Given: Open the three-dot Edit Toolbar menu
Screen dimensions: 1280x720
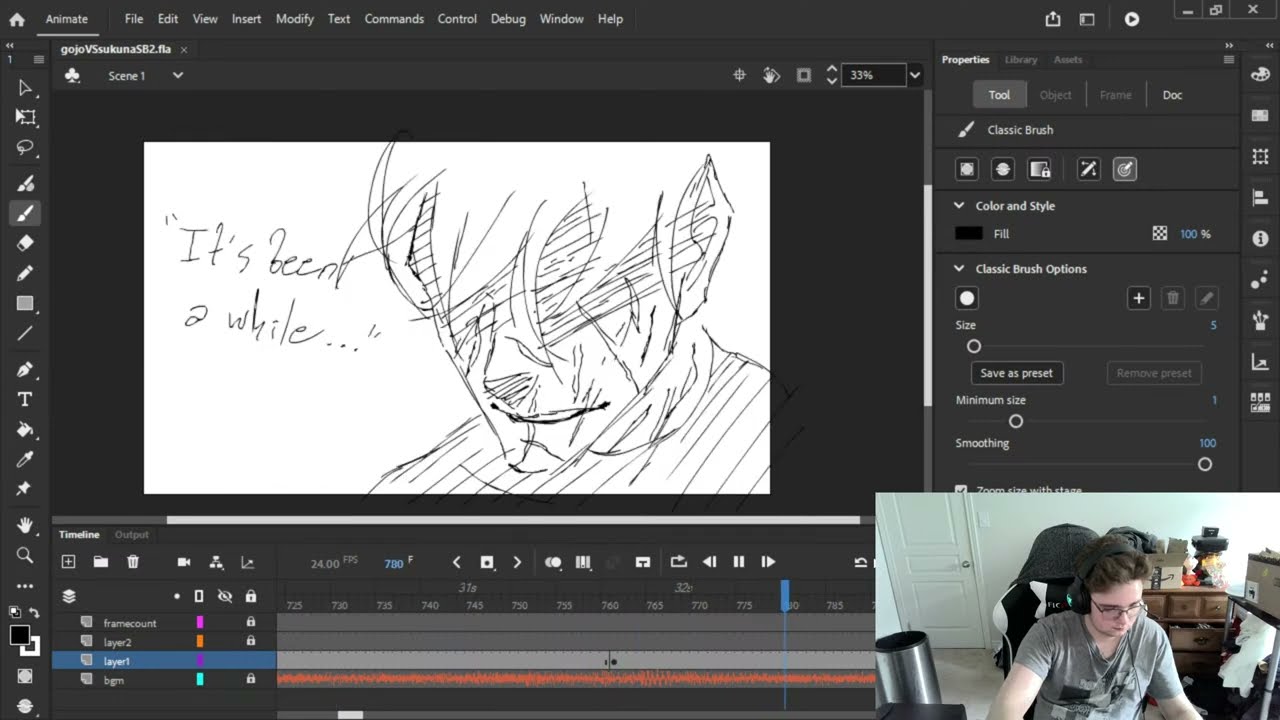Looking at the screenshot, I should pos(26,585).
